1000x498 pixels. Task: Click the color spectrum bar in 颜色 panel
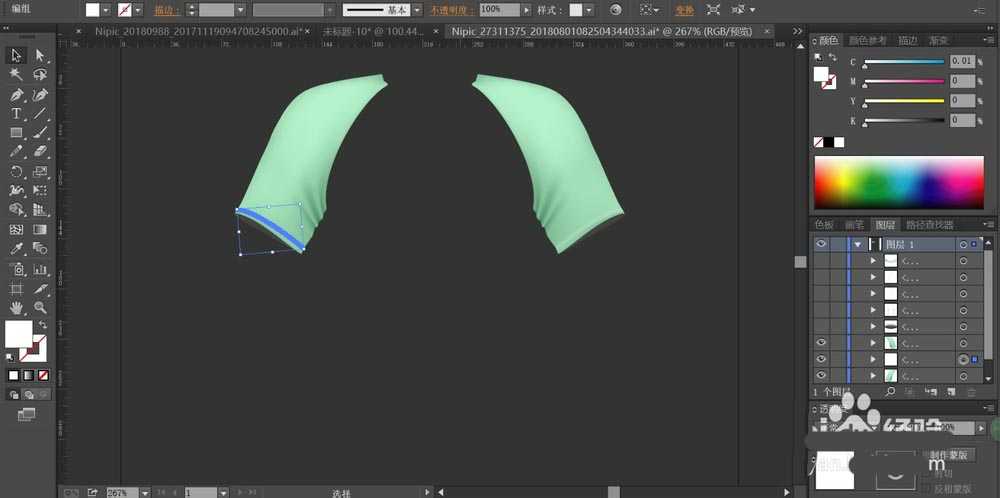point(898,183)
